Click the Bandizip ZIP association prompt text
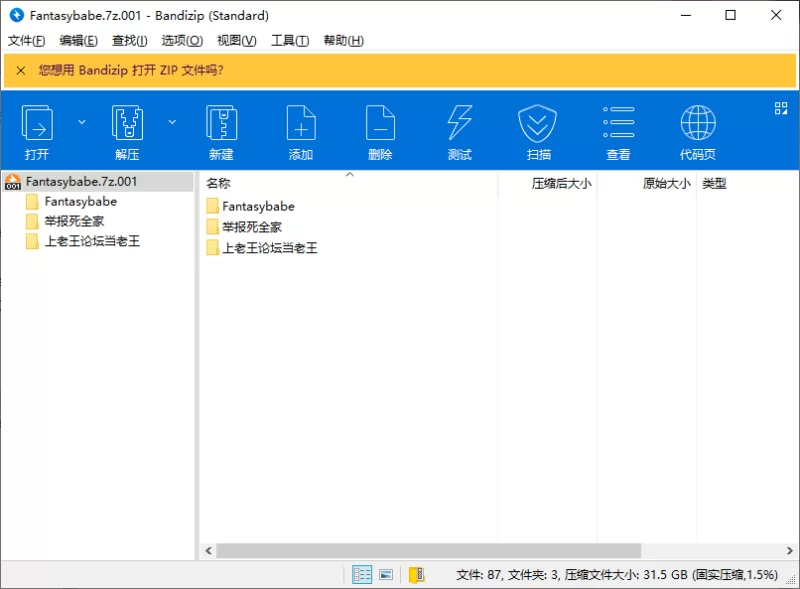800x589 pixels. (x=131, y=70)
